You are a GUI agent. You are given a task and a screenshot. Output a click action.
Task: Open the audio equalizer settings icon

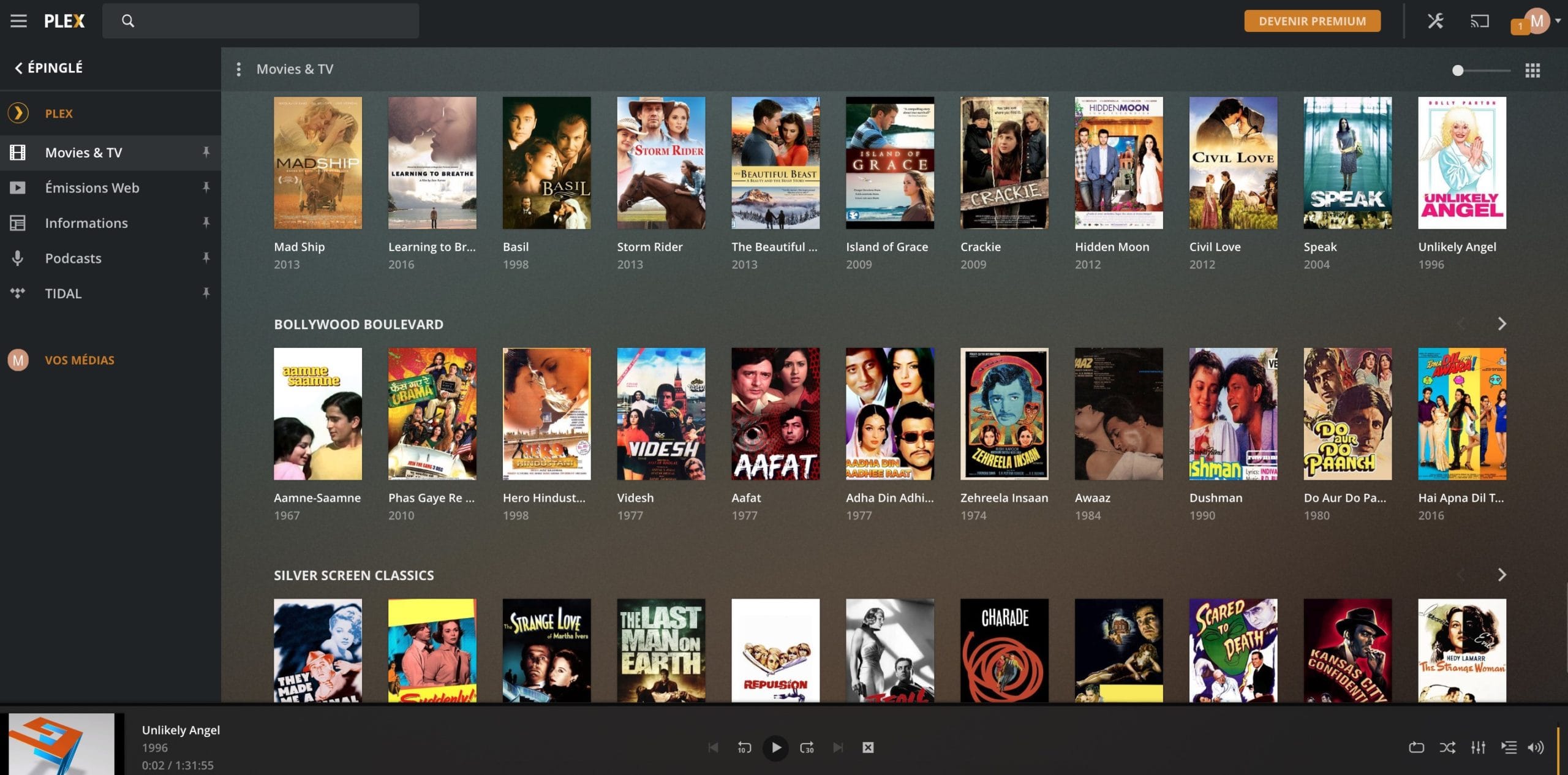pyautogui.click(x=1479, y=747)
